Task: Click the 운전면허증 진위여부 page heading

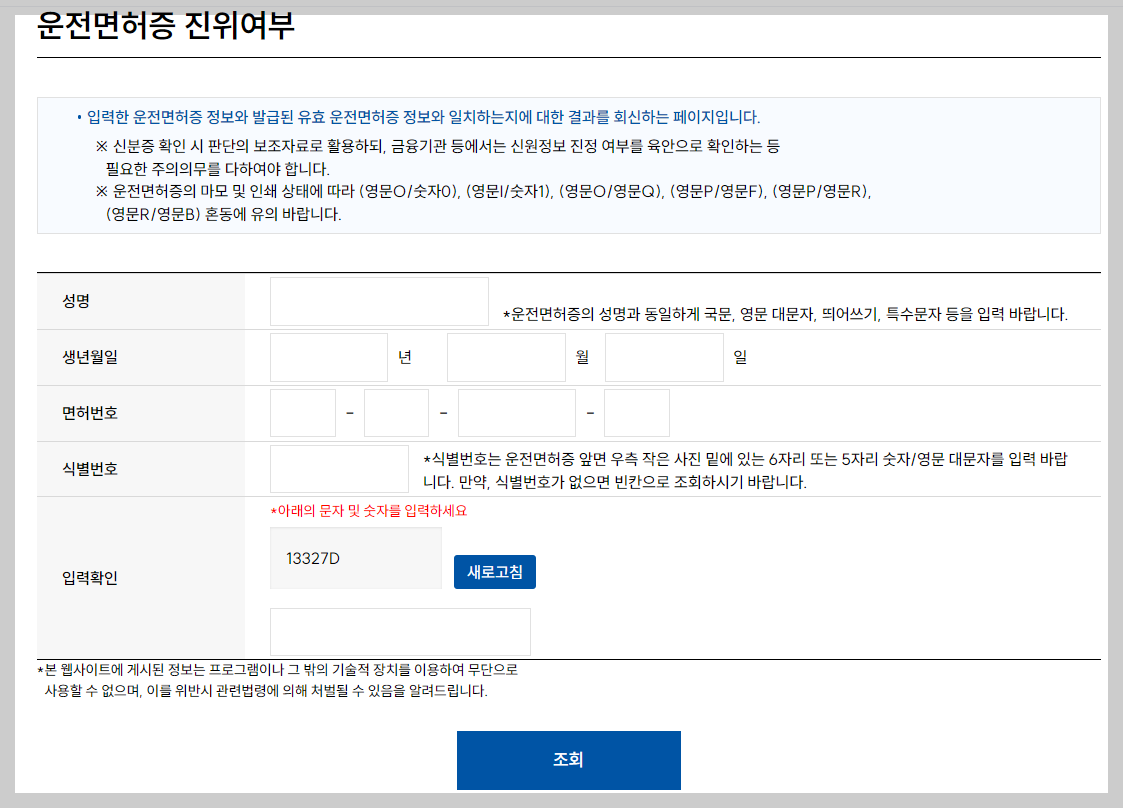Action: 165,26
